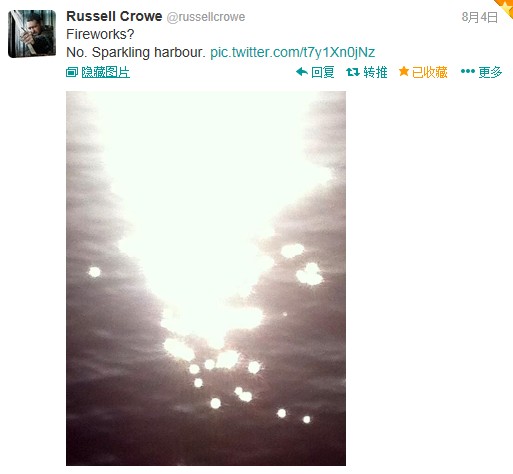Open Russell Crowe's profile avatar
Image resolution: width=513 pixels, height=474 pixels.
[x=32, y=34]
